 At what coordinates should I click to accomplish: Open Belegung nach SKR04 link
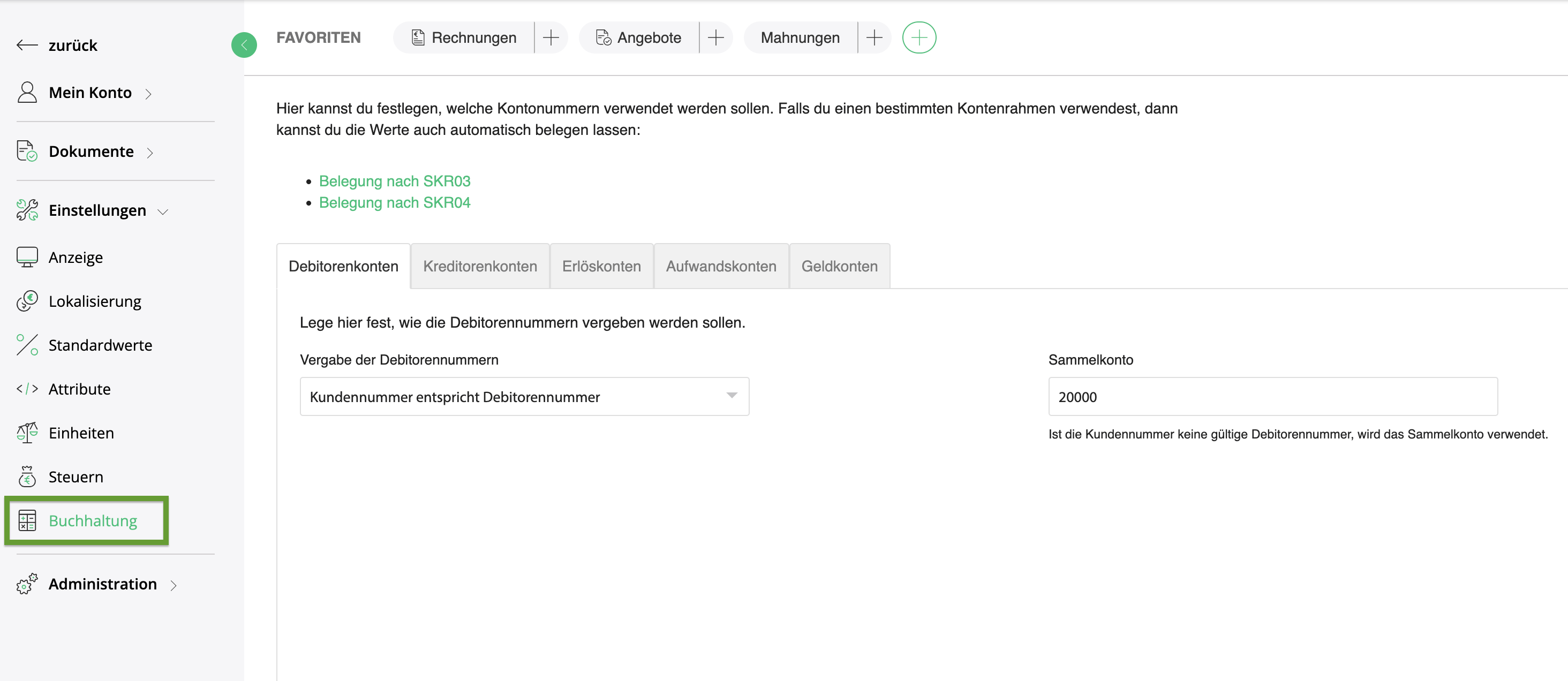395,202
